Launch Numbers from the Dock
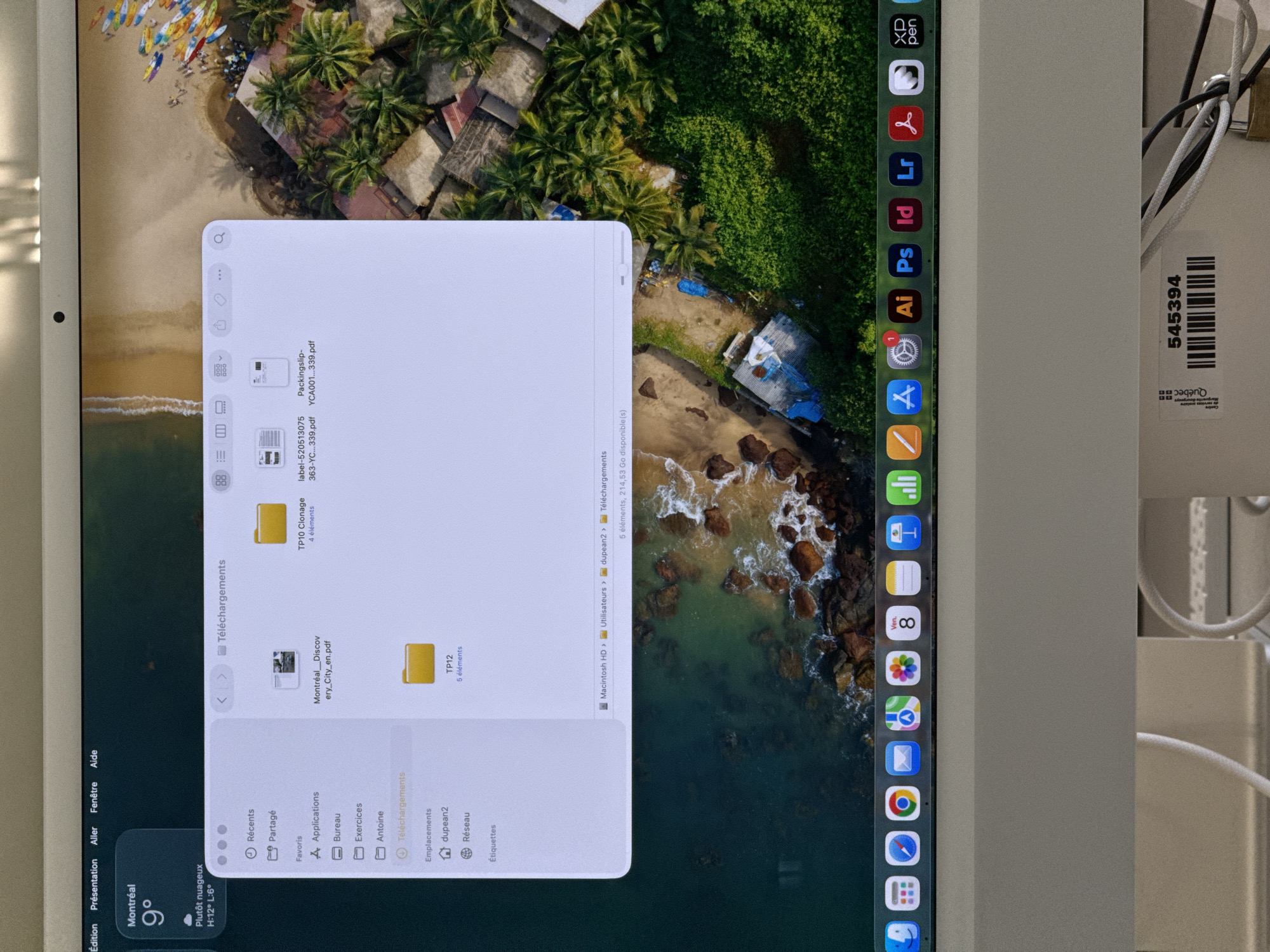Screen dimensions: 1270x952 903,487
